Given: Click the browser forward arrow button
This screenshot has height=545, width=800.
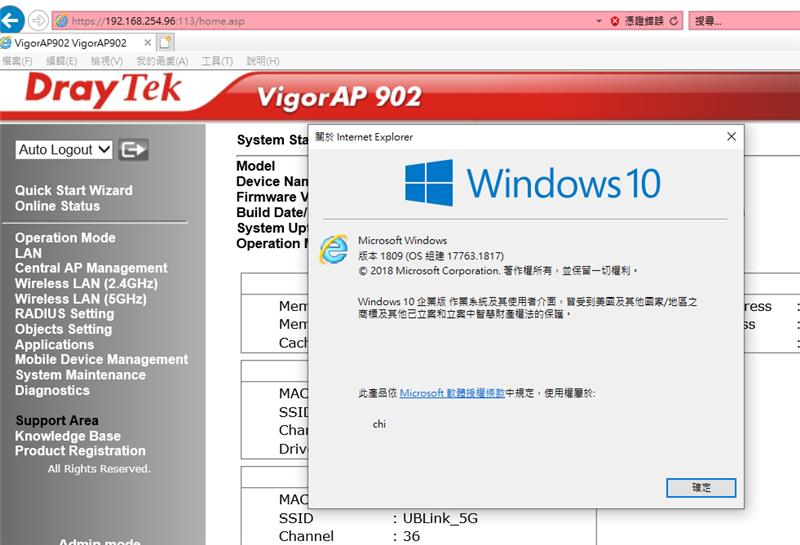Looking at the screenshot, I should pos(38,20).
